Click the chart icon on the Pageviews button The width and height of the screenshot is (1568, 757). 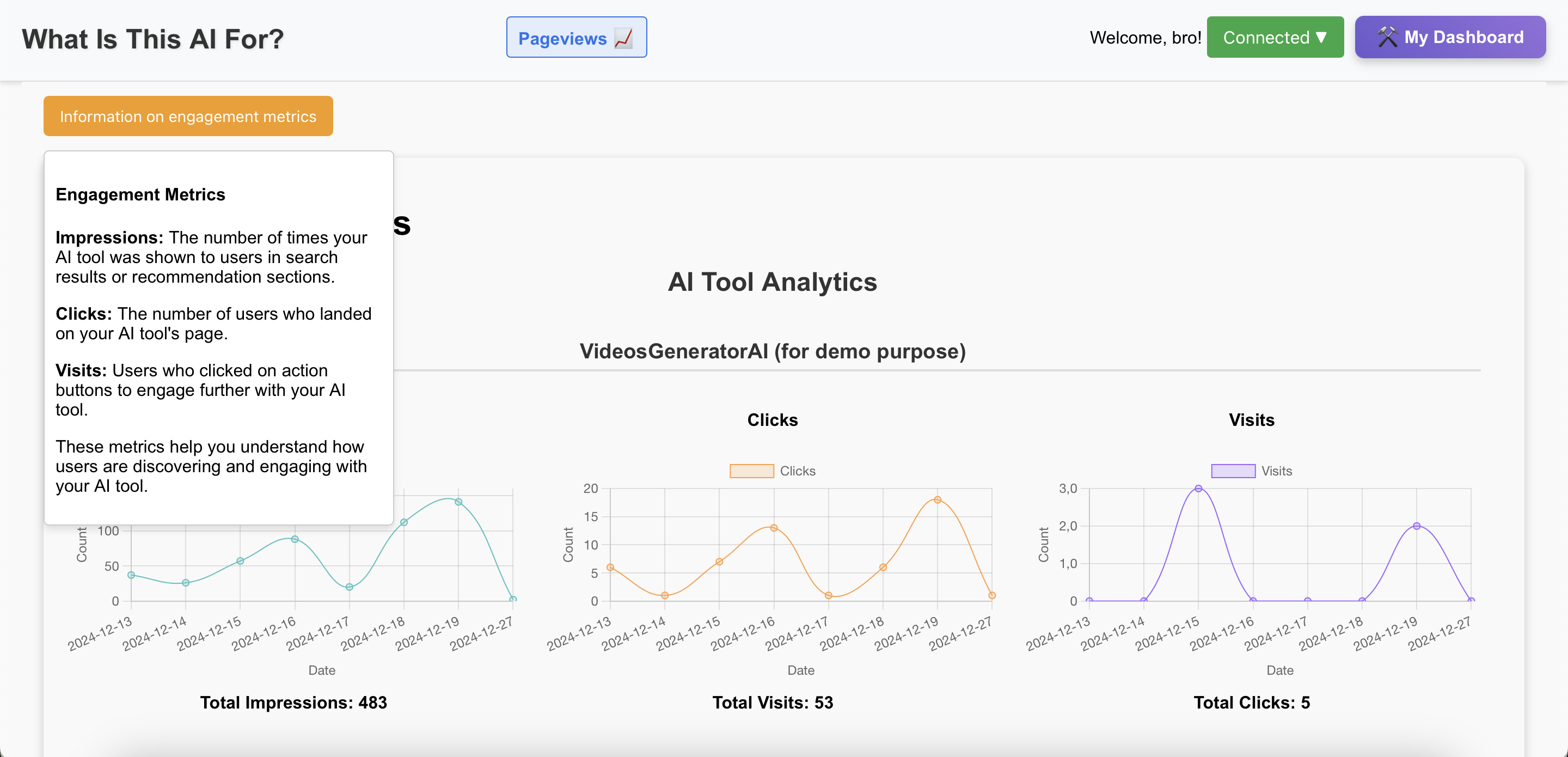tap(623, 38)
